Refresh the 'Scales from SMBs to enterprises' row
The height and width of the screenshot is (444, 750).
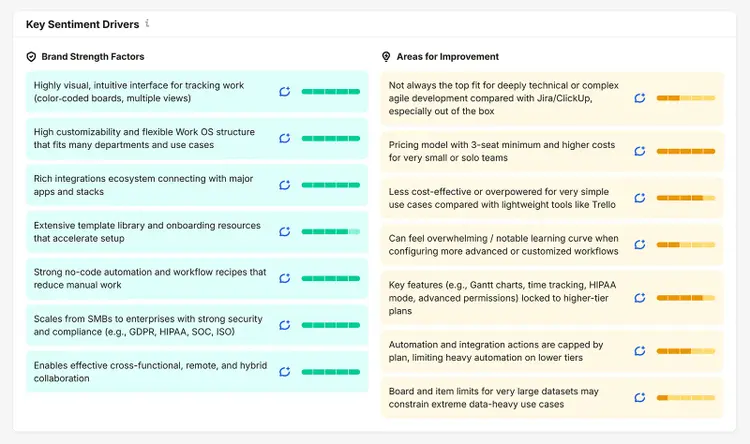[285, 325]
